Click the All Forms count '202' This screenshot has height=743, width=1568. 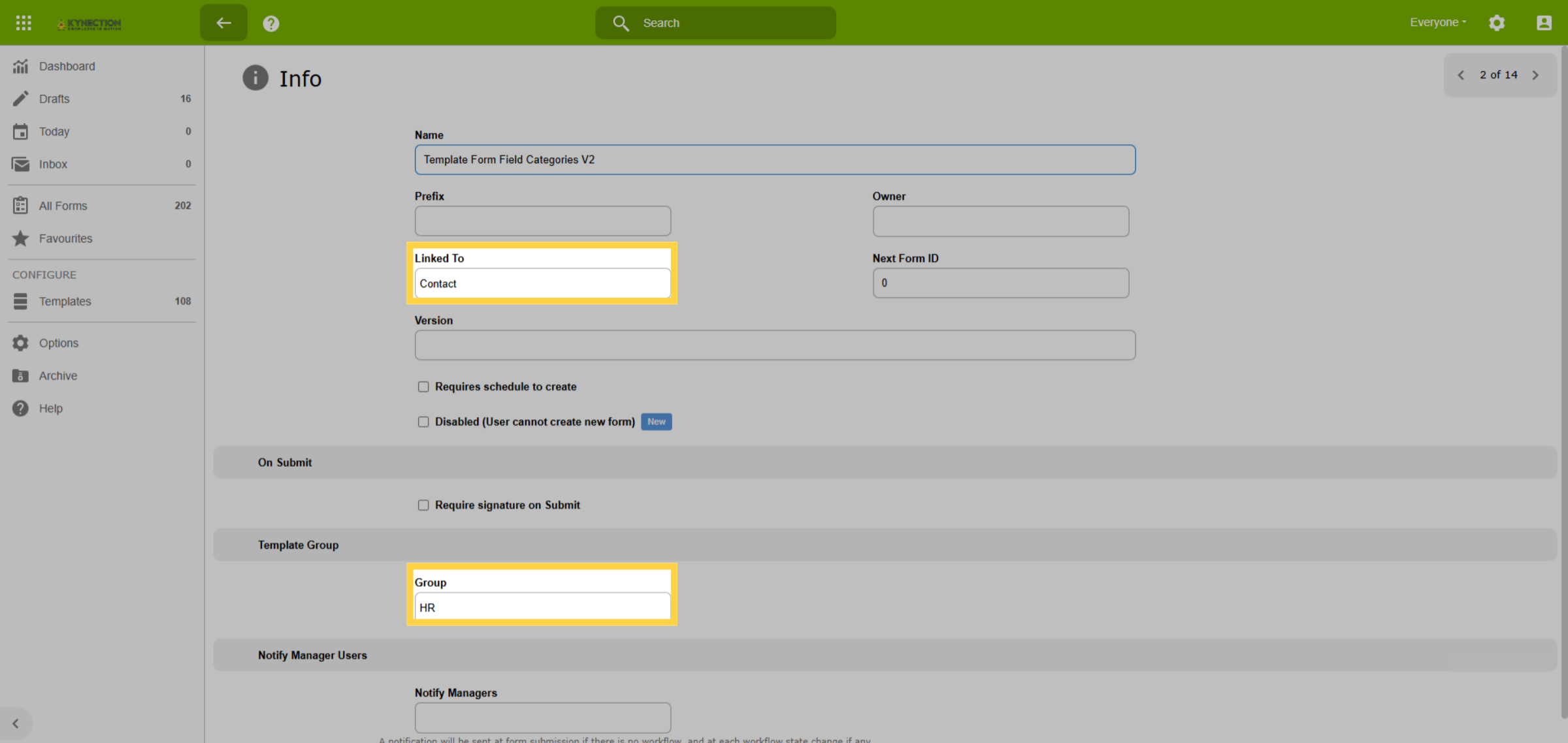183,206
